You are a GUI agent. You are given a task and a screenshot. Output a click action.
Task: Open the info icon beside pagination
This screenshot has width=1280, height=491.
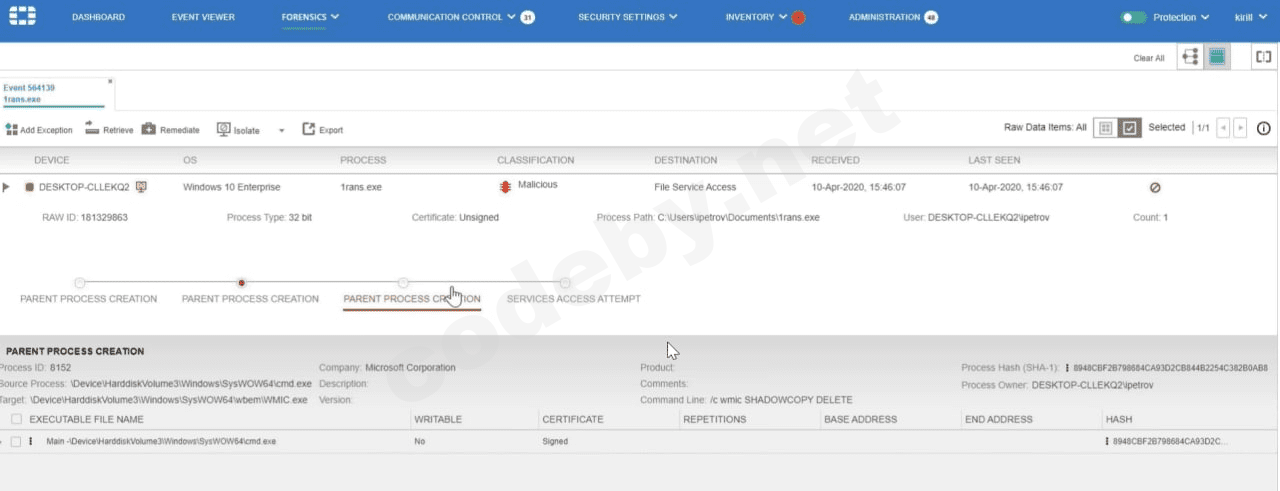pyautogui.click(x=1263, y=128)
